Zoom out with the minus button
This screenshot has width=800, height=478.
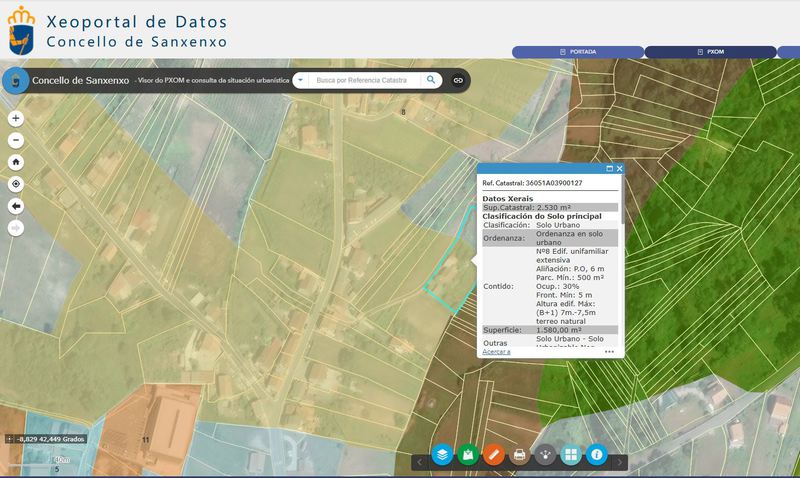click(16, 140)
